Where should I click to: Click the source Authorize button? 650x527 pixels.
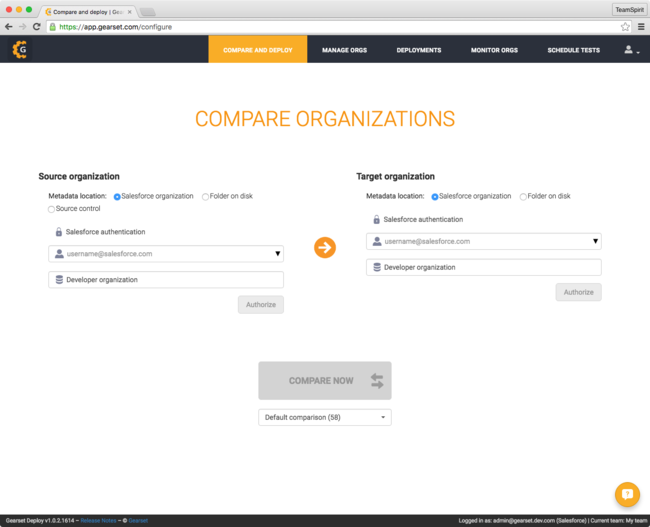[x=261, y=305]
